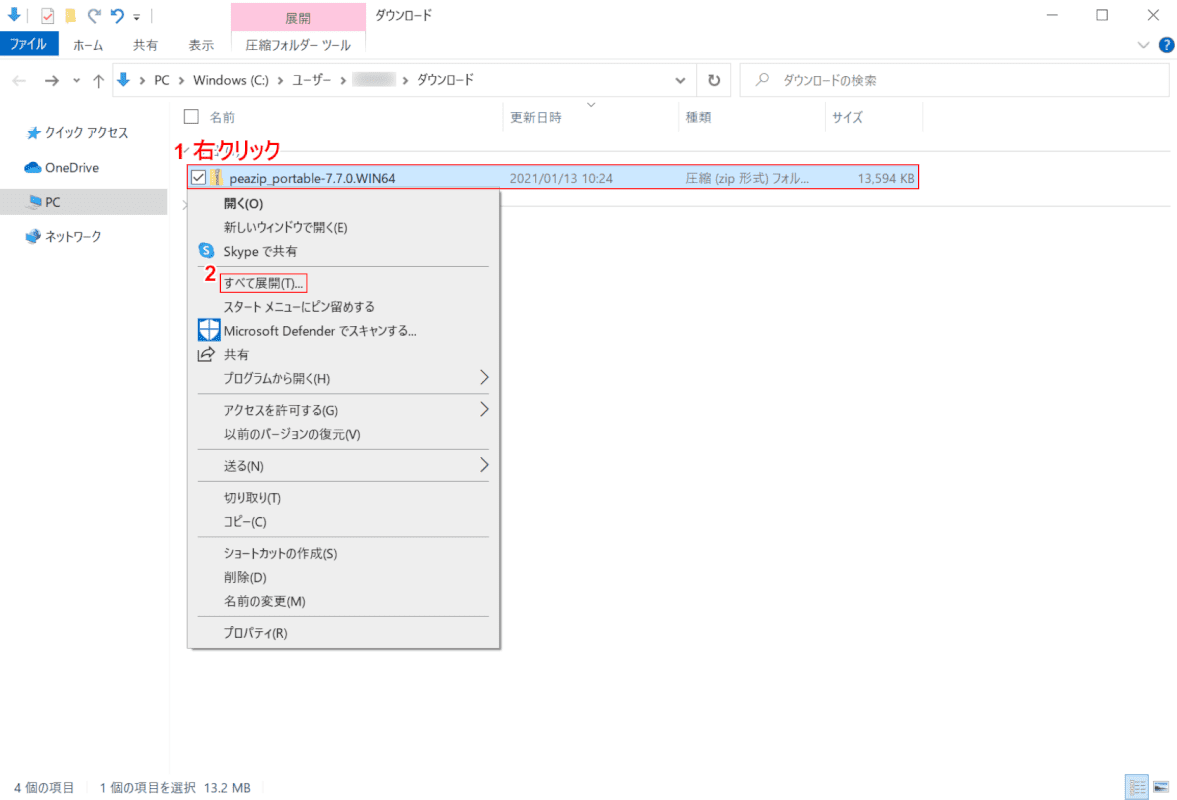
Task: Sort by the 更新日時 column header
Action: 536,117
